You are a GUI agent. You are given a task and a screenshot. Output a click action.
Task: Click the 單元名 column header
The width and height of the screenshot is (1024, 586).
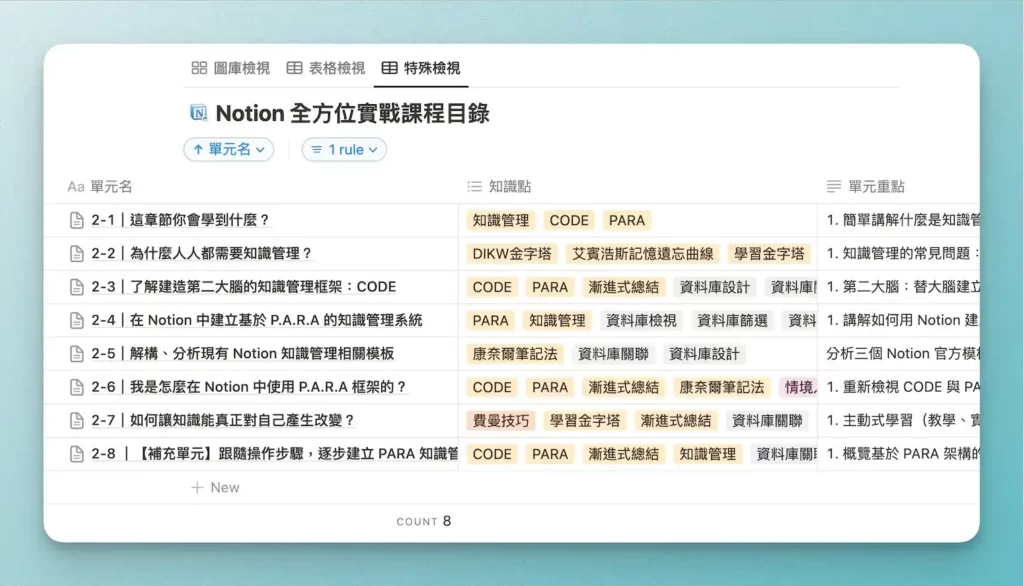point(100,187)
